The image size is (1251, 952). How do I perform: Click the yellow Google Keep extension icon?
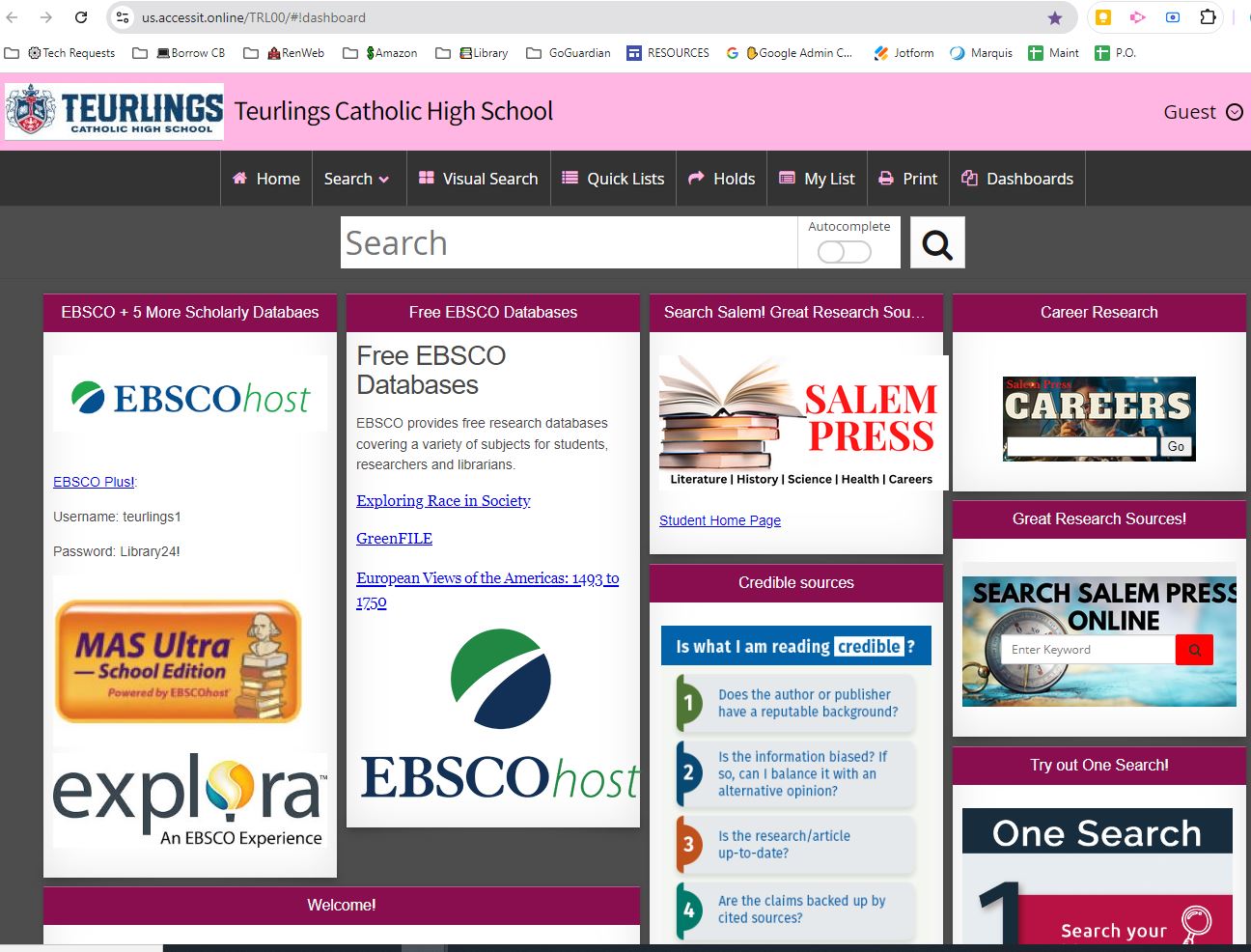(1103, 17)
